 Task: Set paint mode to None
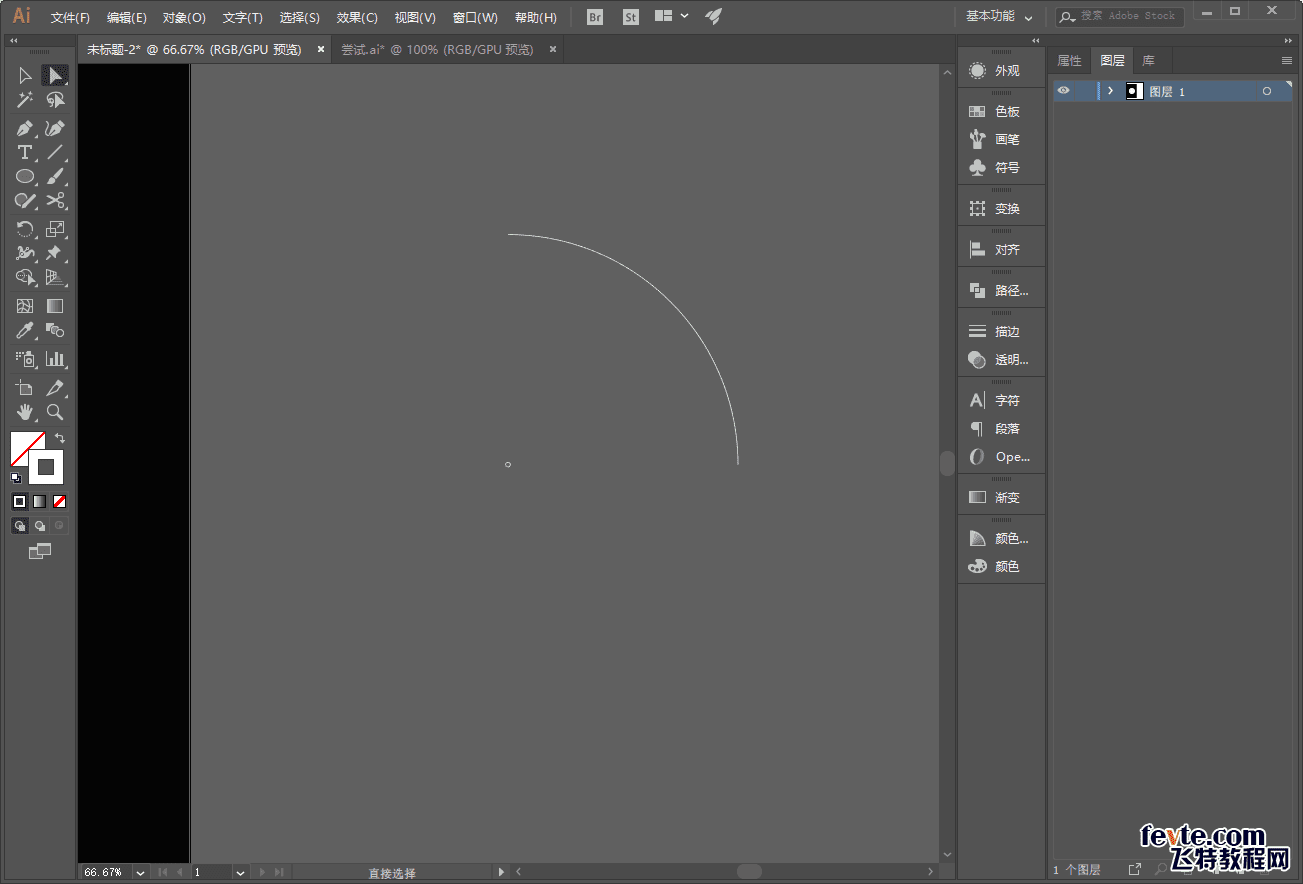pyautogui.click(x=59, y=501)
